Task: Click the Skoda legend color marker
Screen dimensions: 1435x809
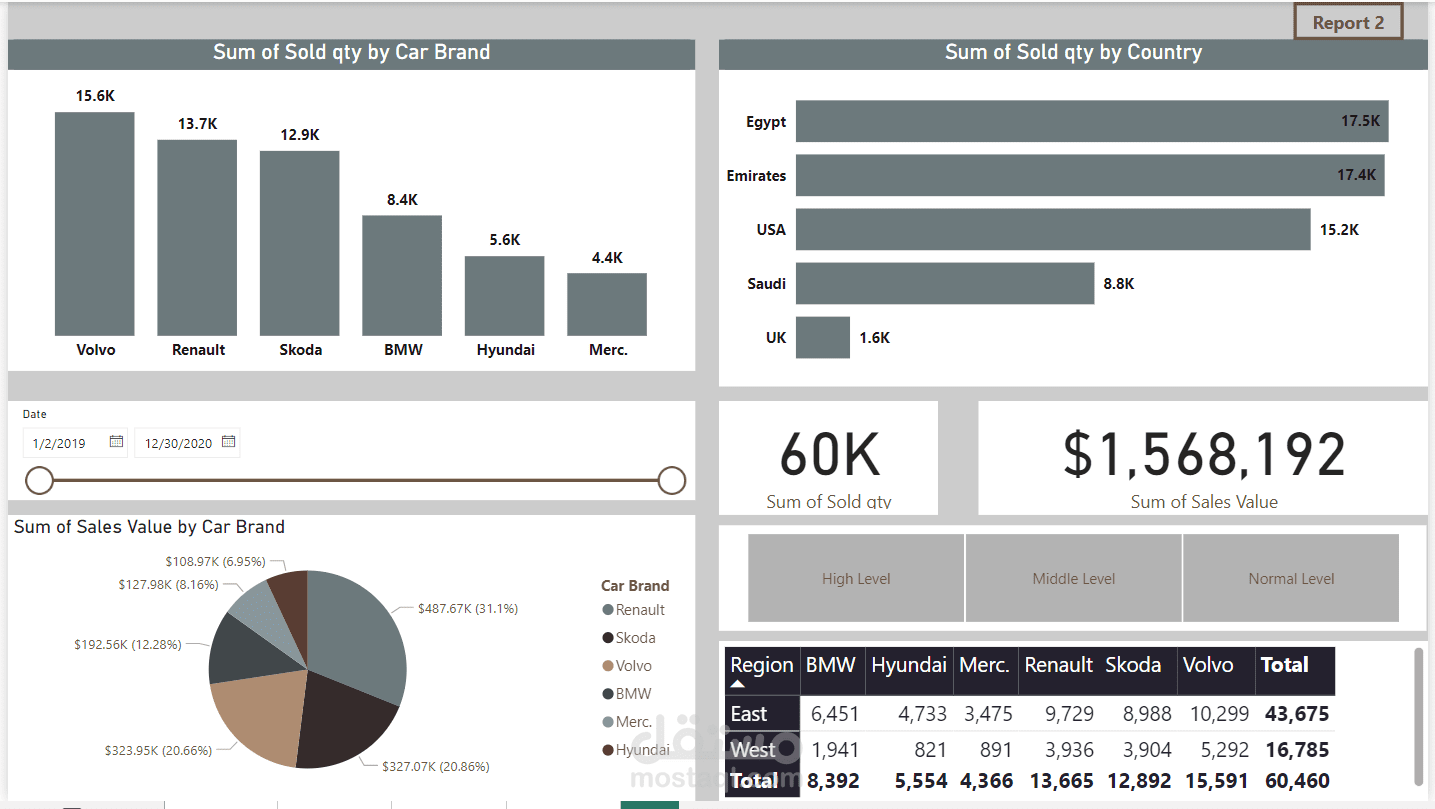Action: pos(608,638)
